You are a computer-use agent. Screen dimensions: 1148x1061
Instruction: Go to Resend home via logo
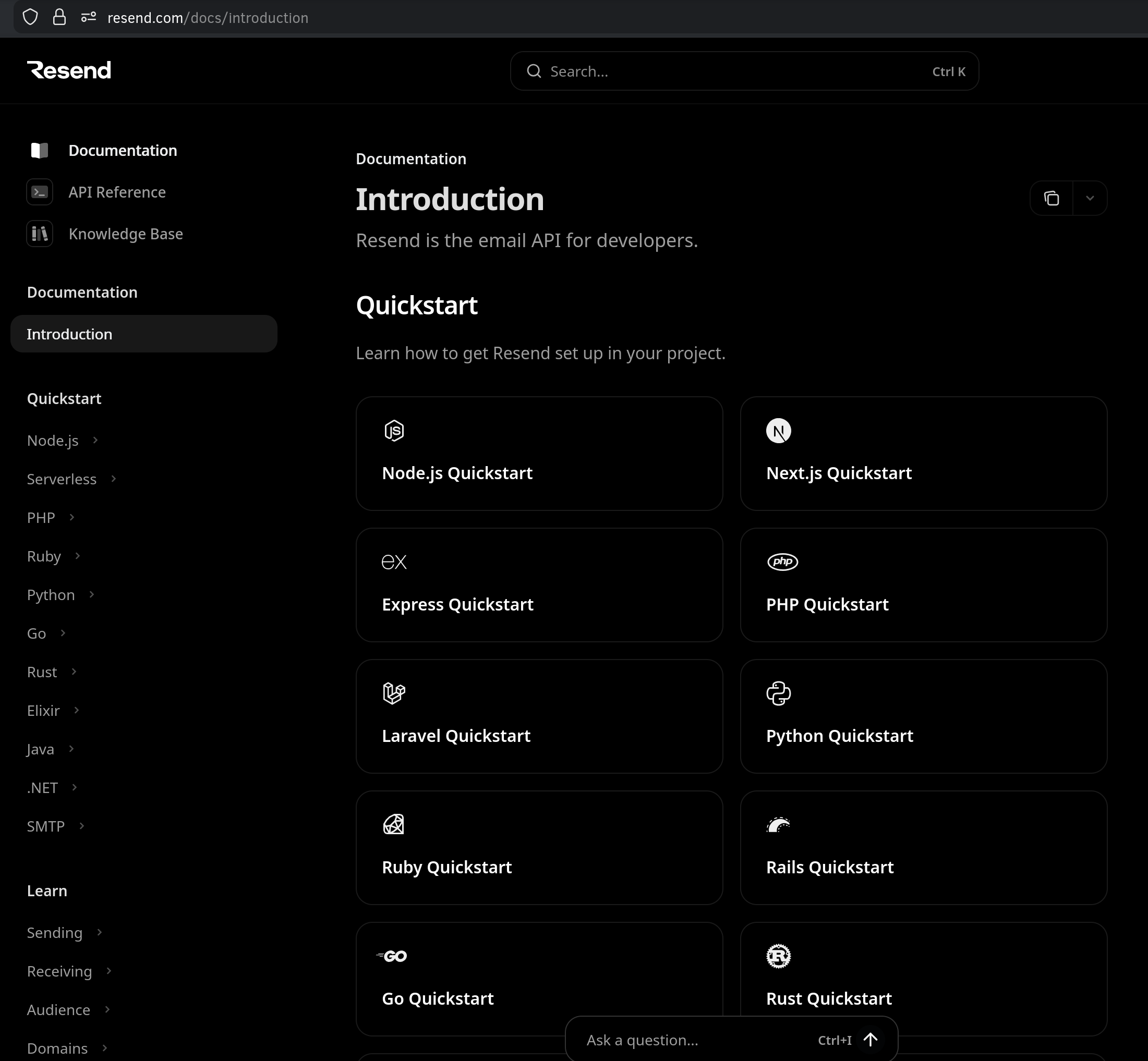click(x=69, y=70)
